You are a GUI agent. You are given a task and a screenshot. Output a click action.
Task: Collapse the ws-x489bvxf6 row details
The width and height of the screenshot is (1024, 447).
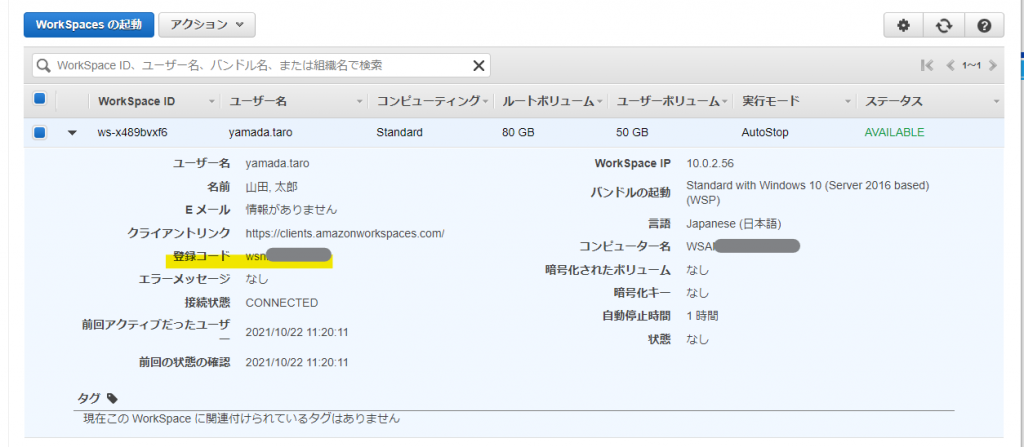click(72, 133)
